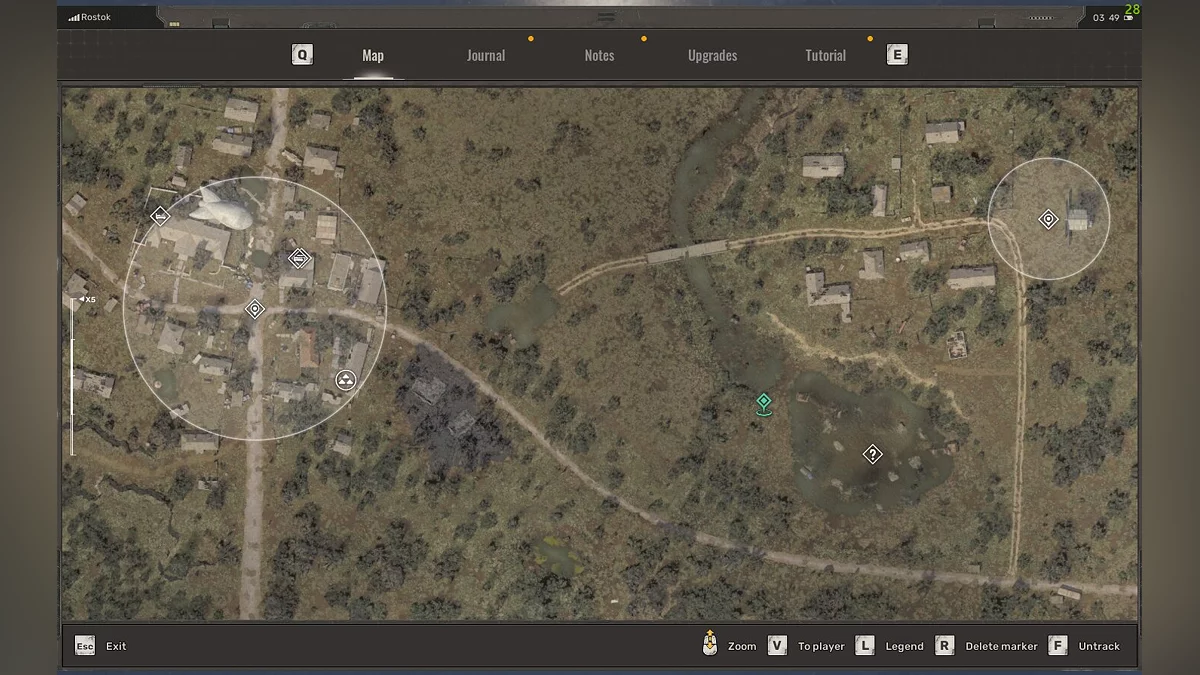This screenshot has width=1200, height=675.
Task: Click the double-diamond trader marker in village
Action: coord(298,259)
